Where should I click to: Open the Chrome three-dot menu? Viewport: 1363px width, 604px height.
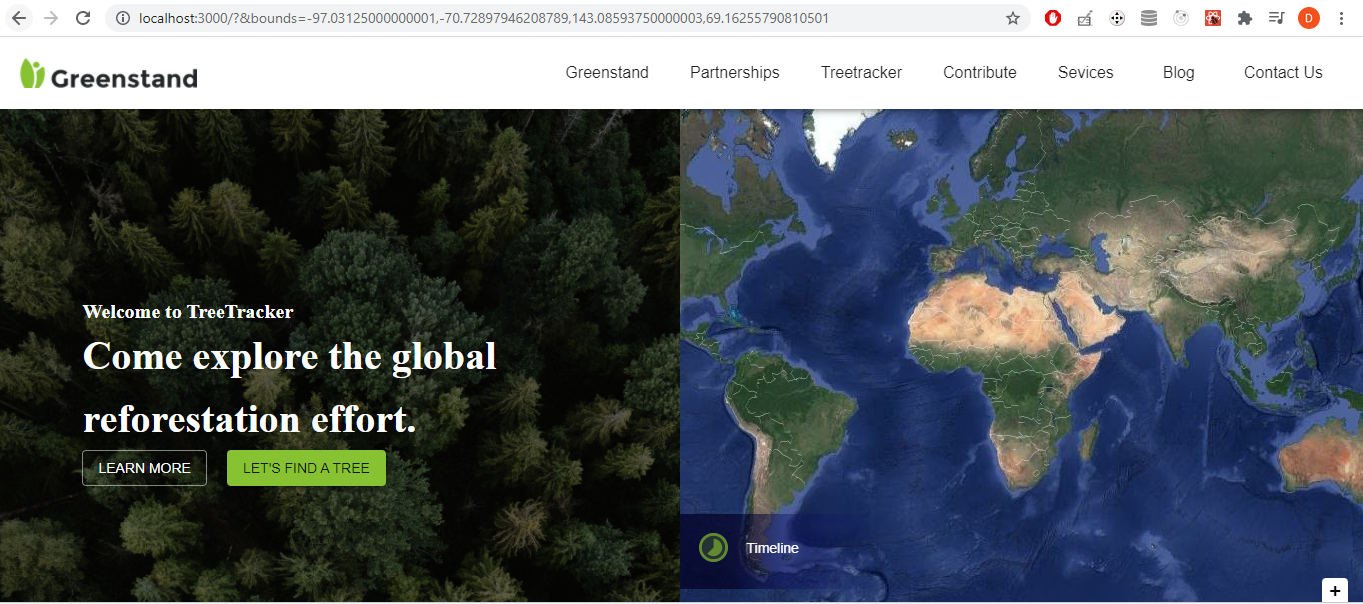point(1340,18)
